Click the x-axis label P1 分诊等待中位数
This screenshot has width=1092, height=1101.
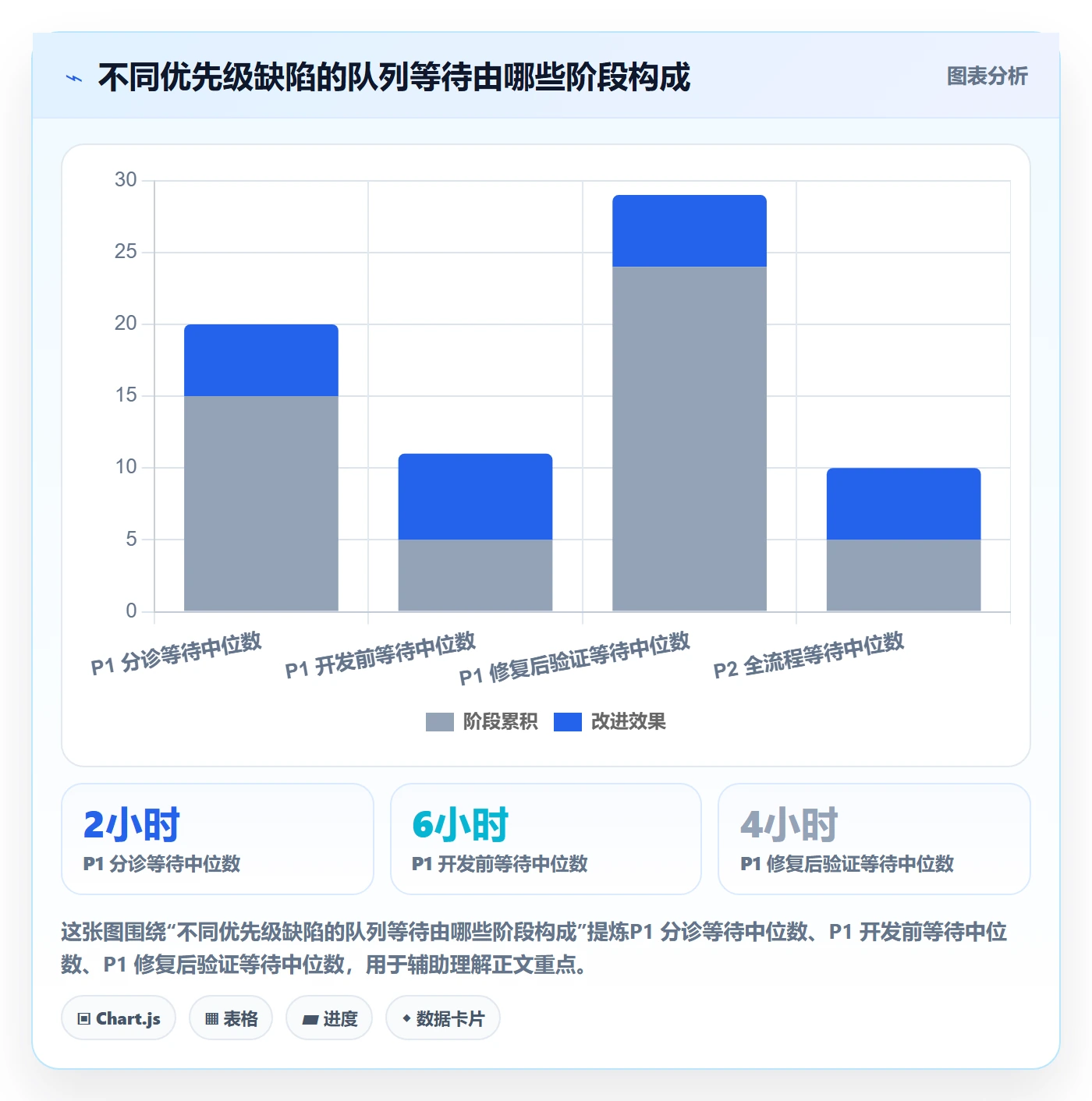(176, 653)
